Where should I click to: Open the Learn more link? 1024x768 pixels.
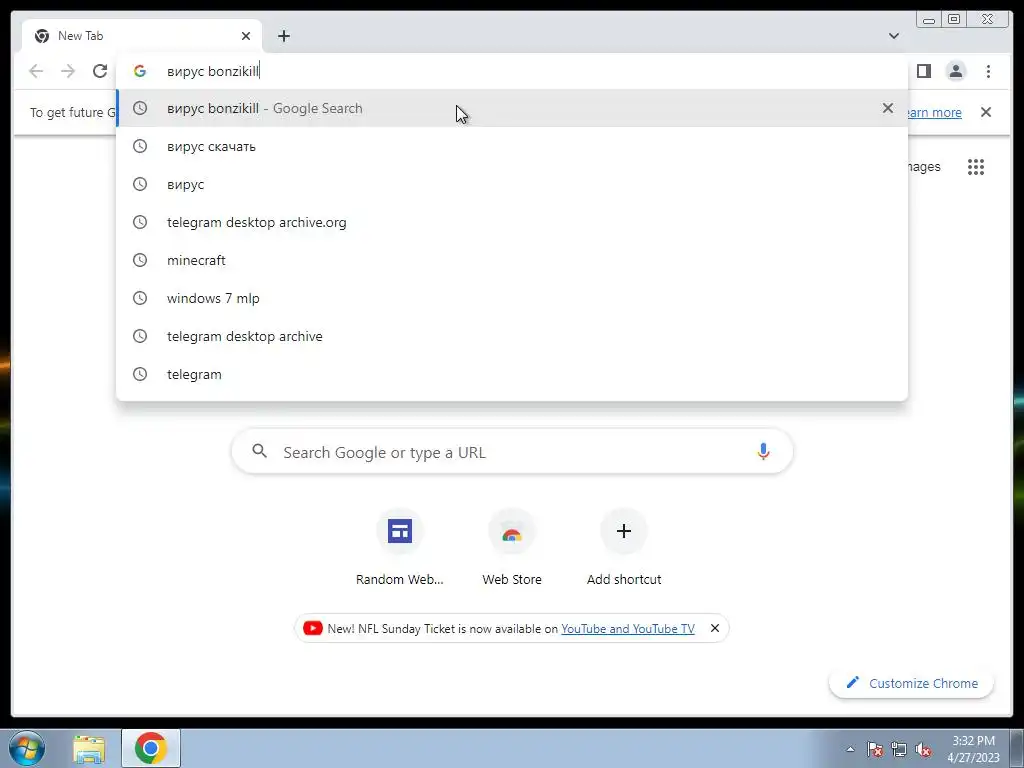coord(935,112)
